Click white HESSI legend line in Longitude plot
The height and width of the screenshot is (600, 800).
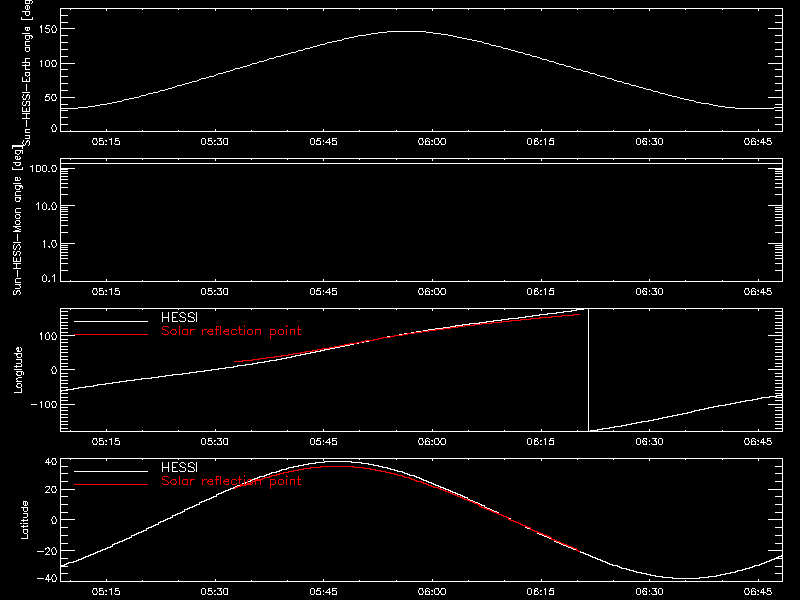111,321
